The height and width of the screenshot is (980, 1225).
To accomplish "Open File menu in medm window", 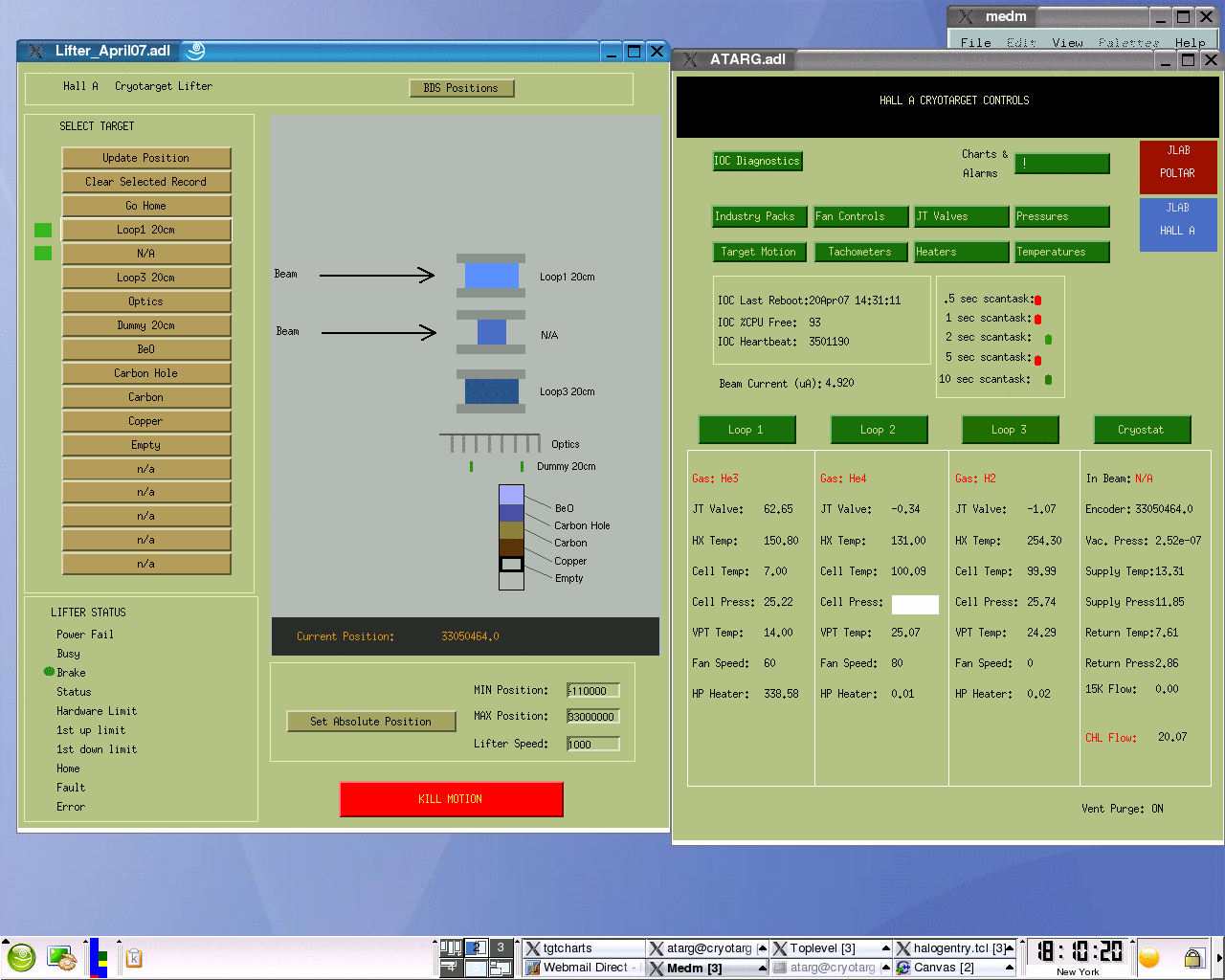I will [975, 43].
